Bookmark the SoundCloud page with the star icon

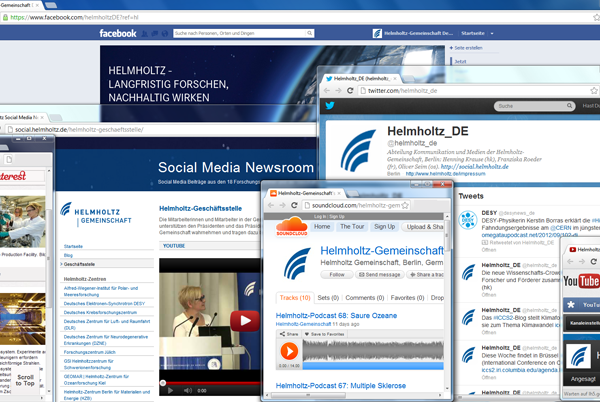point(407,205)
